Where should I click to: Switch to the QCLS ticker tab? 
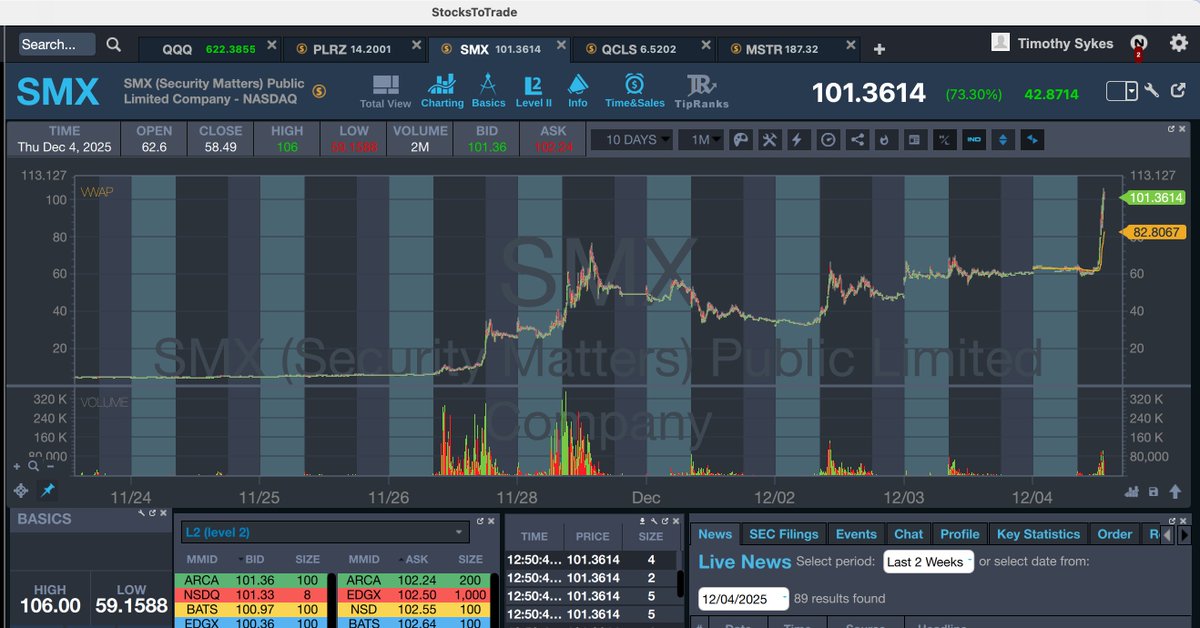point(645,49)
